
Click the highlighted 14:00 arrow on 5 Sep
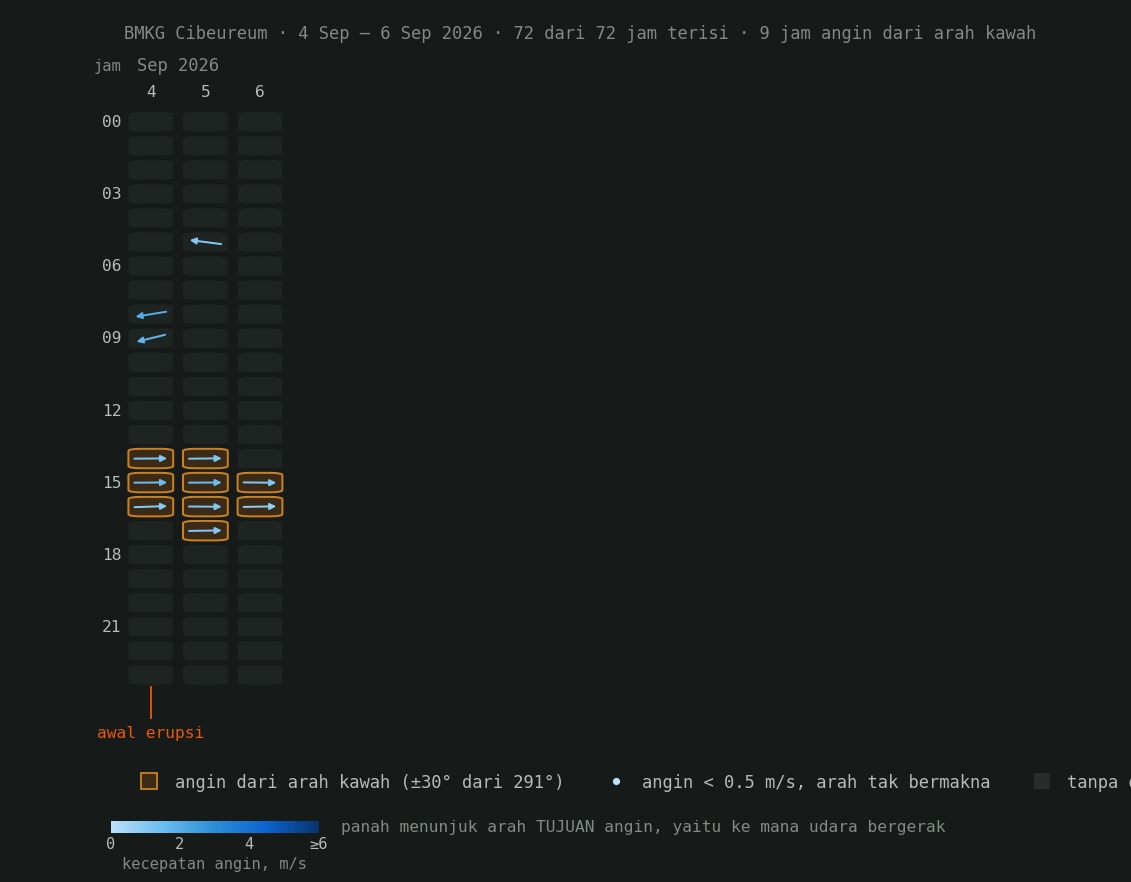coord(206,459)
